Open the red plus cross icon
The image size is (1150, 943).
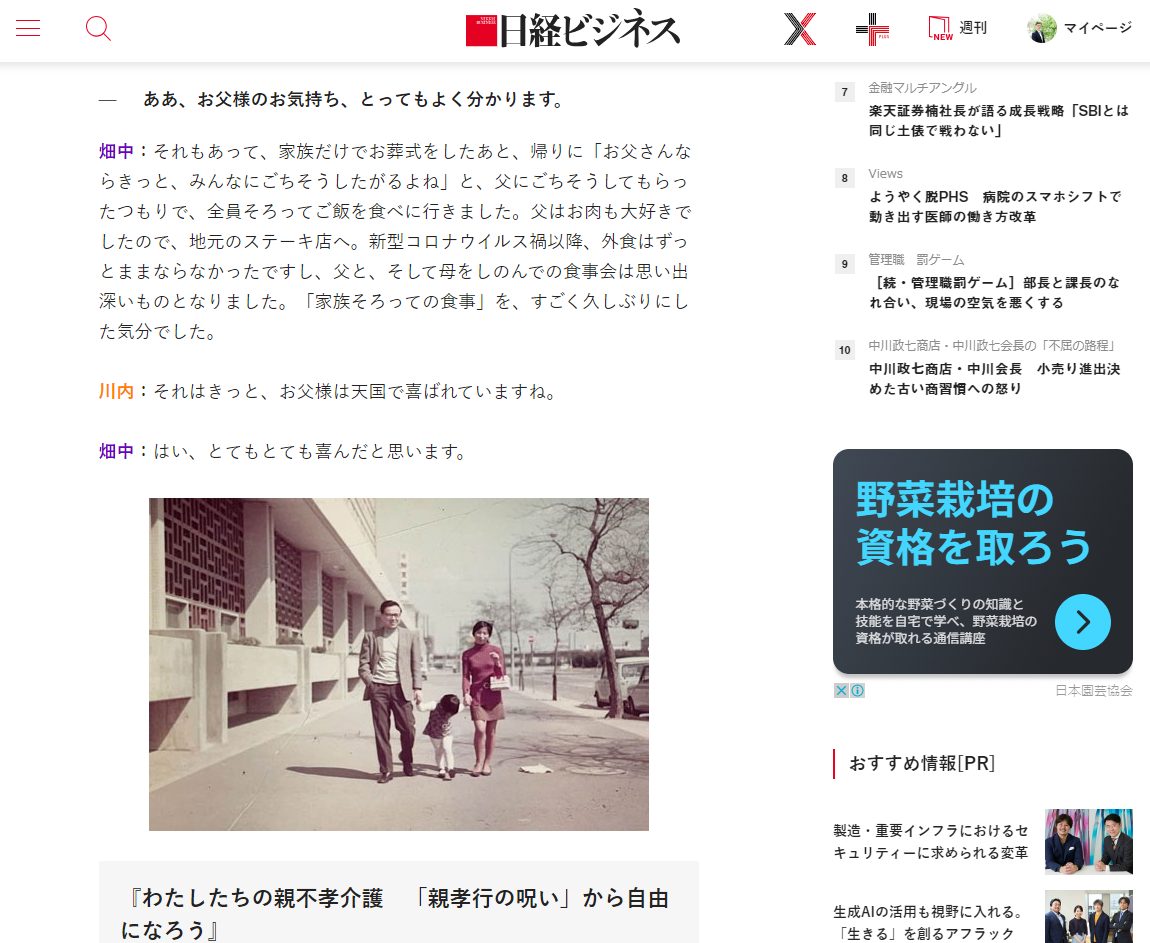(x=872, y=29)
